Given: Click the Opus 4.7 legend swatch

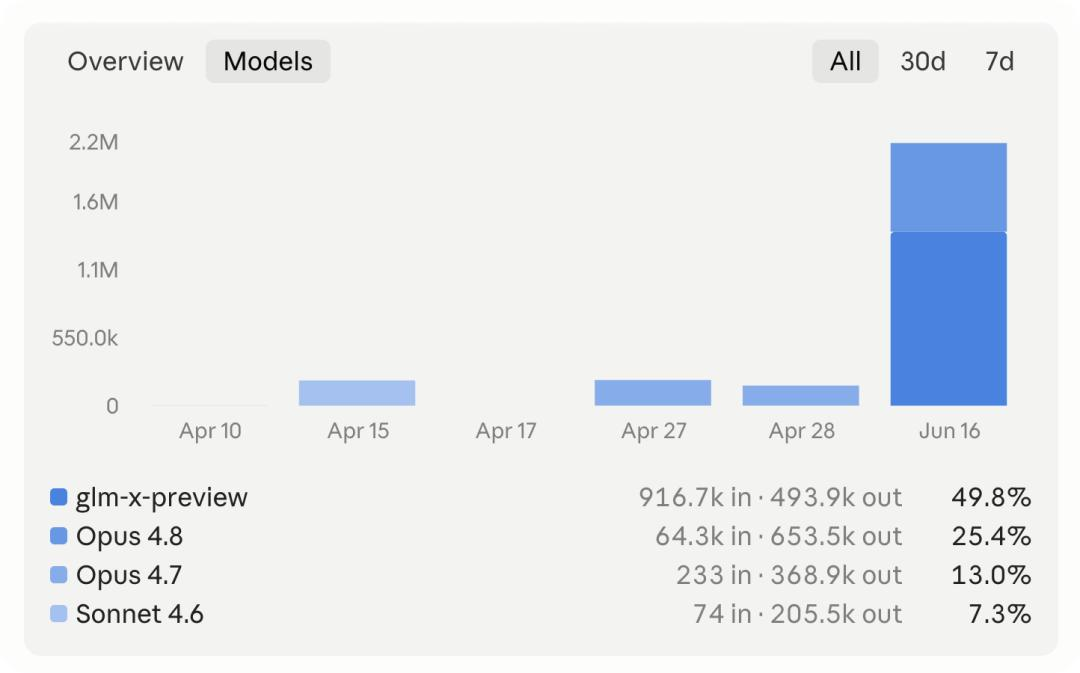Looking at the screenshot, I should click(x=59, y=574).
